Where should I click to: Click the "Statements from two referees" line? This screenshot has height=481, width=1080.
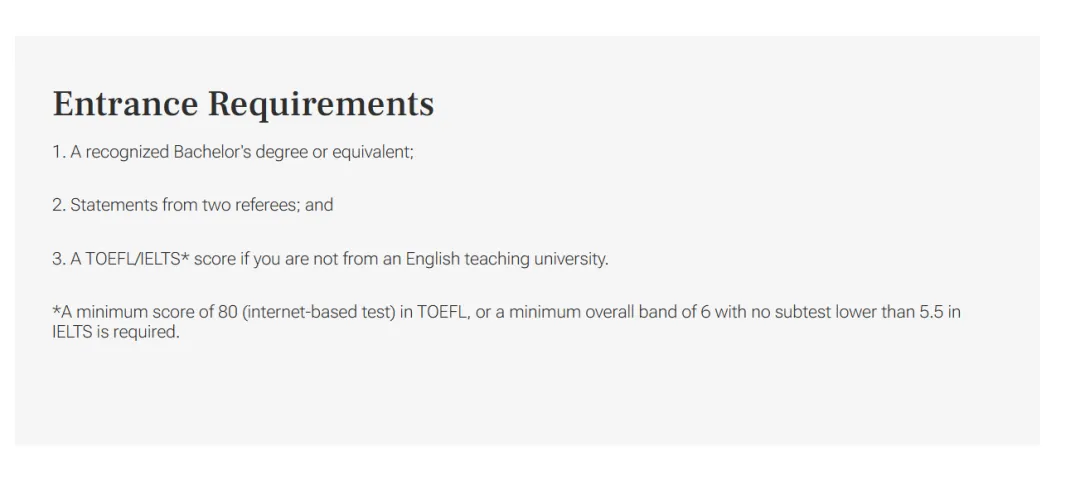[192, 205]
